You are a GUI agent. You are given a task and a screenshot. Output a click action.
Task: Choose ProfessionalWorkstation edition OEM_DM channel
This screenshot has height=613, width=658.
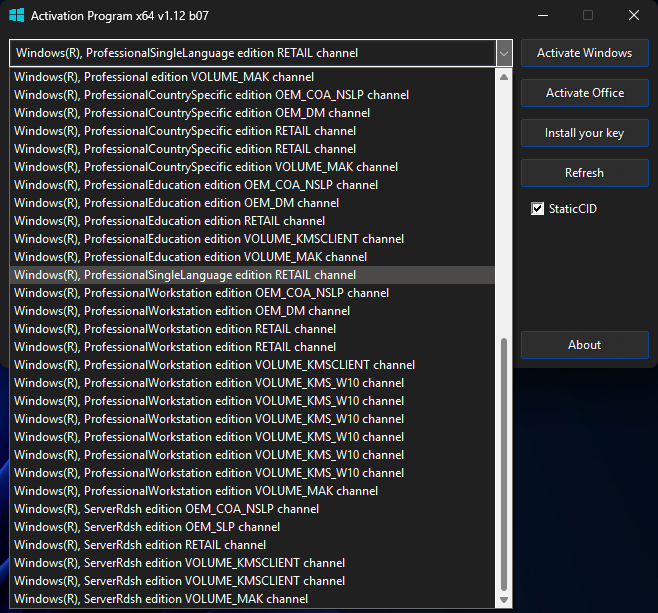(252, 311)
